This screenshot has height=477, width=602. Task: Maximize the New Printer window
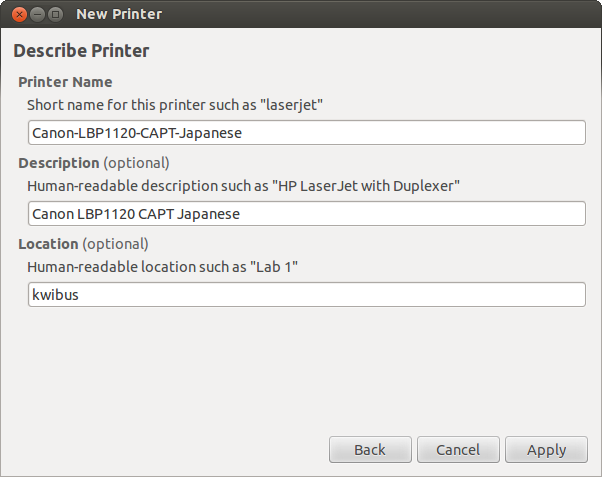pyautogui.click(x=56, y=15)
